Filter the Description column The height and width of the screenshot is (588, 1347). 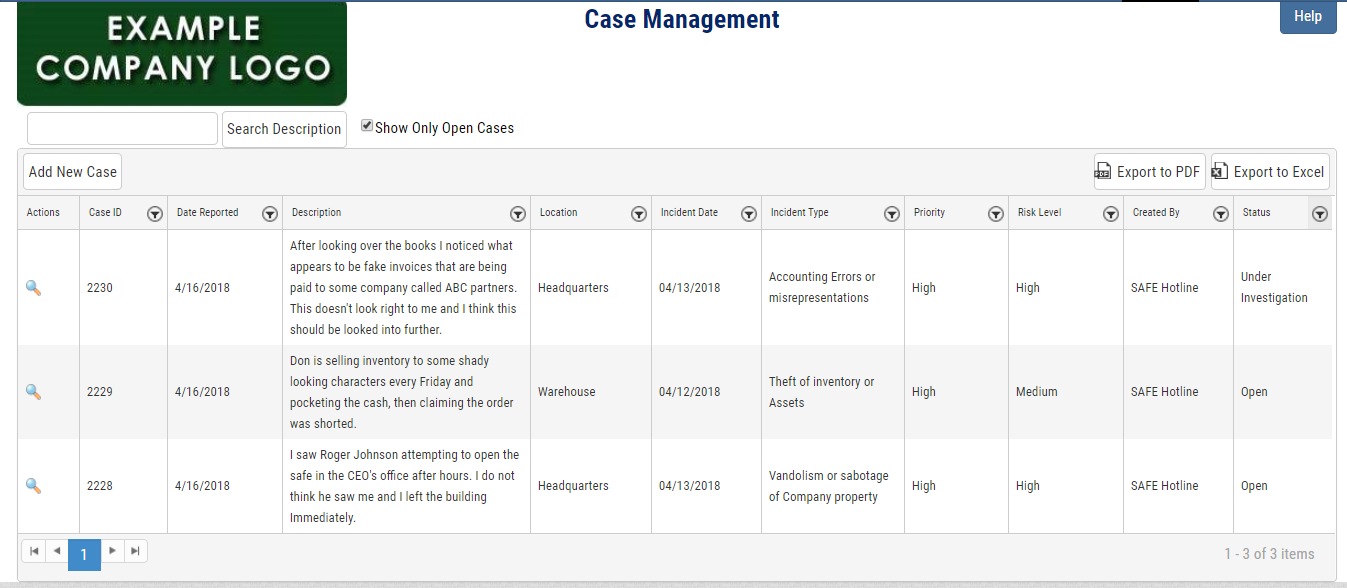(x=518, y=214)
